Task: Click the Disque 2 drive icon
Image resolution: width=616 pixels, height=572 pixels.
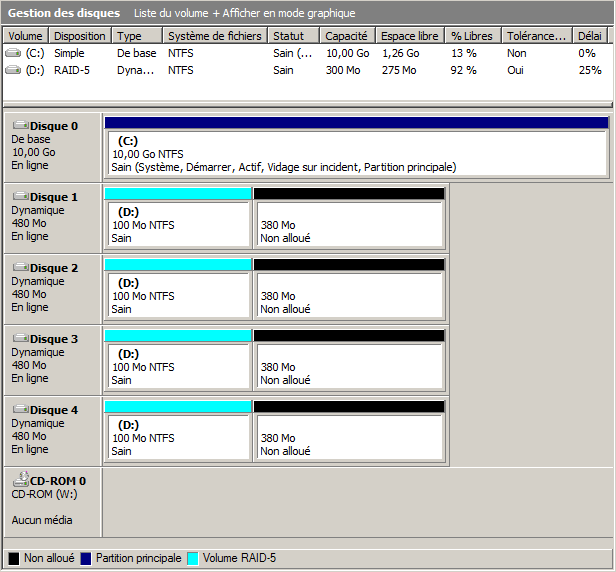Action: [x=20, y=268]
